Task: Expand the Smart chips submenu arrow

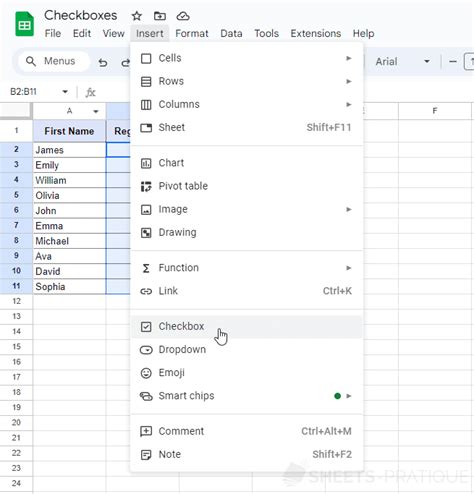Action: pyautogui.click(x=349, y=396)
